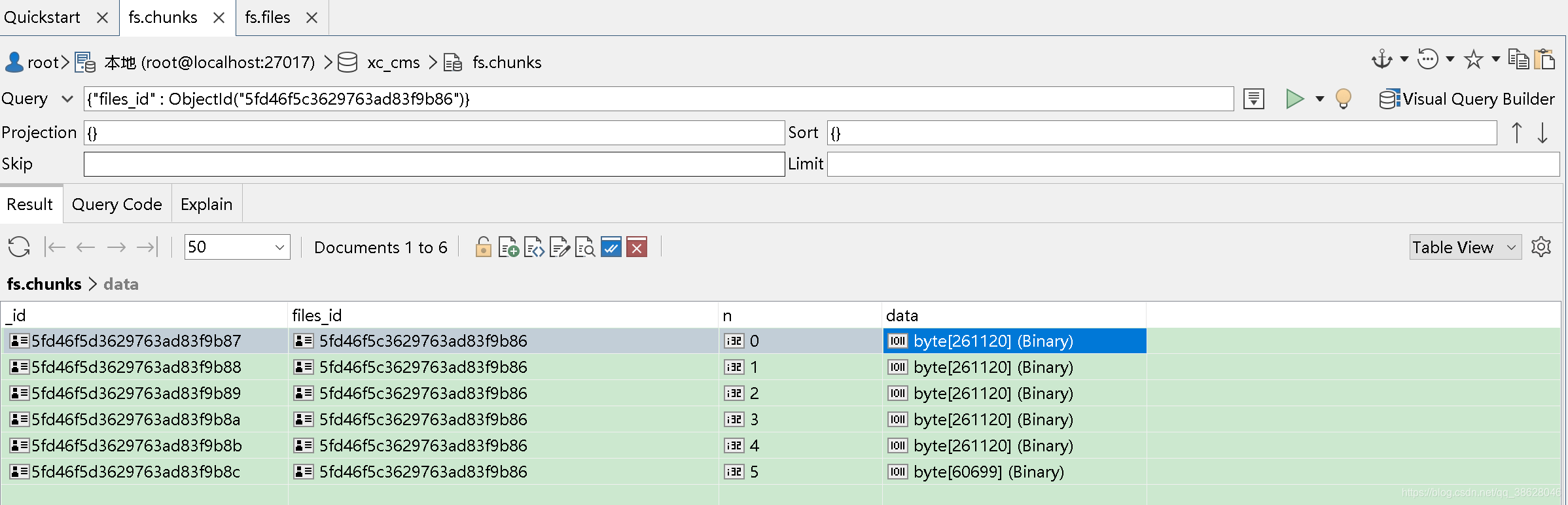
Task: Go to previous page arrow
Action: [86, 247]
